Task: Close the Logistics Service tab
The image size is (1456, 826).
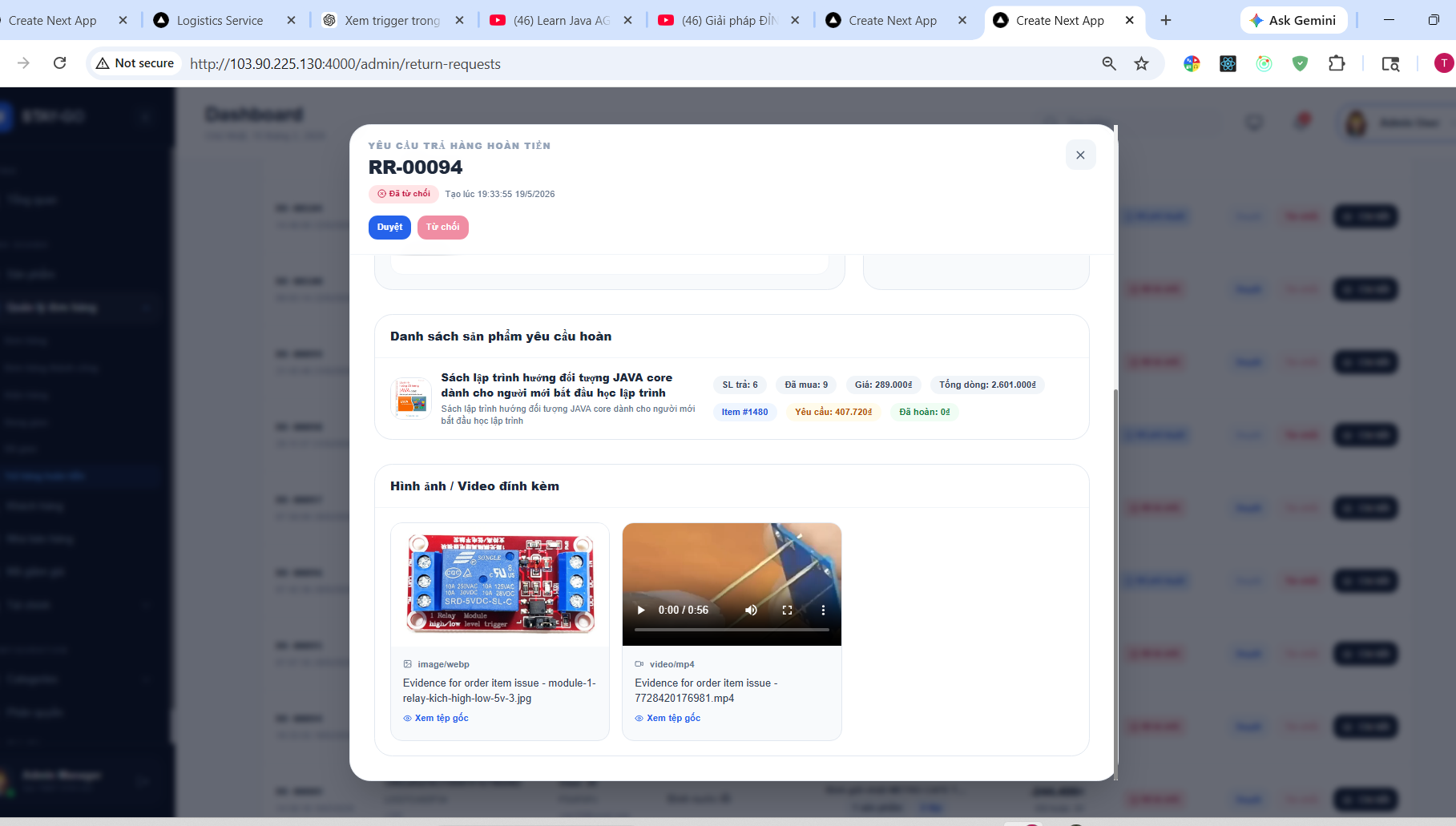Action: (x=291, y=20)
